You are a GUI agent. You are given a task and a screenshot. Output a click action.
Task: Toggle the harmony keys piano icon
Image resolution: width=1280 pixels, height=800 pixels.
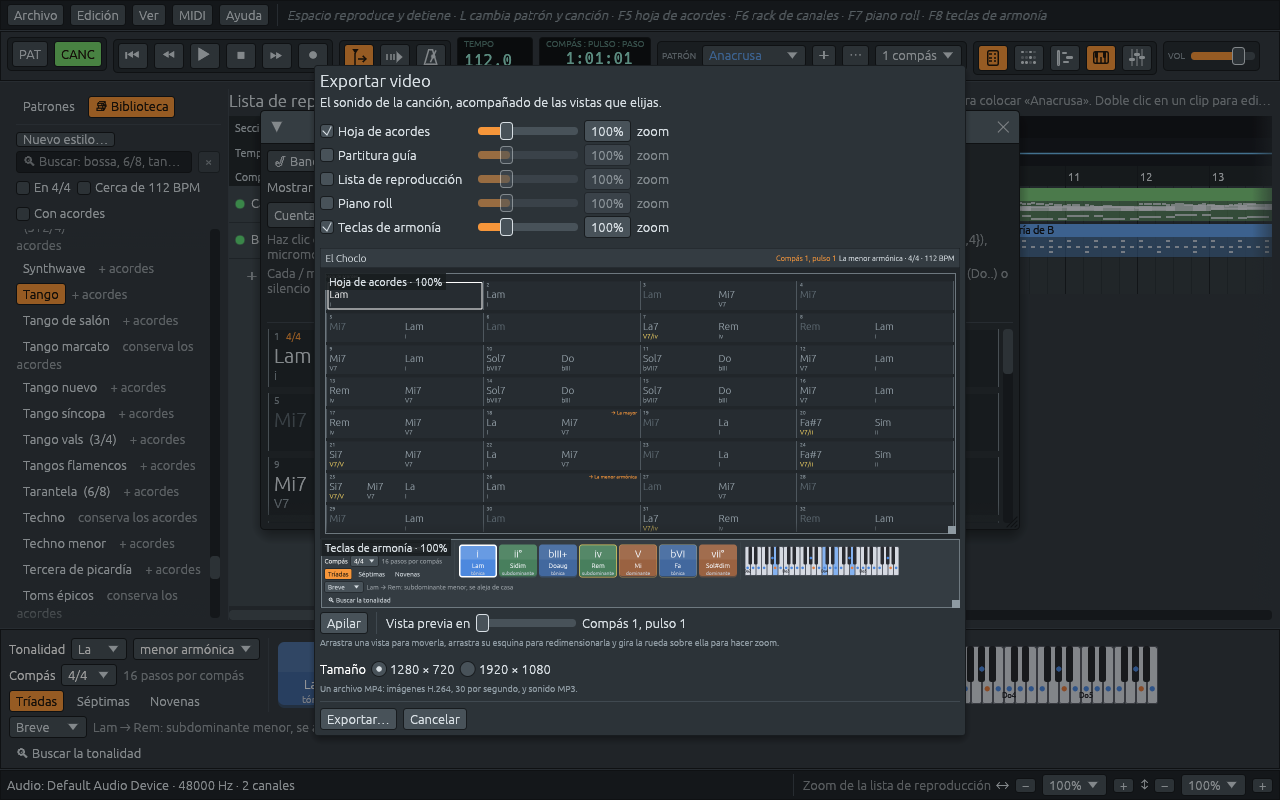[1100, 57]
